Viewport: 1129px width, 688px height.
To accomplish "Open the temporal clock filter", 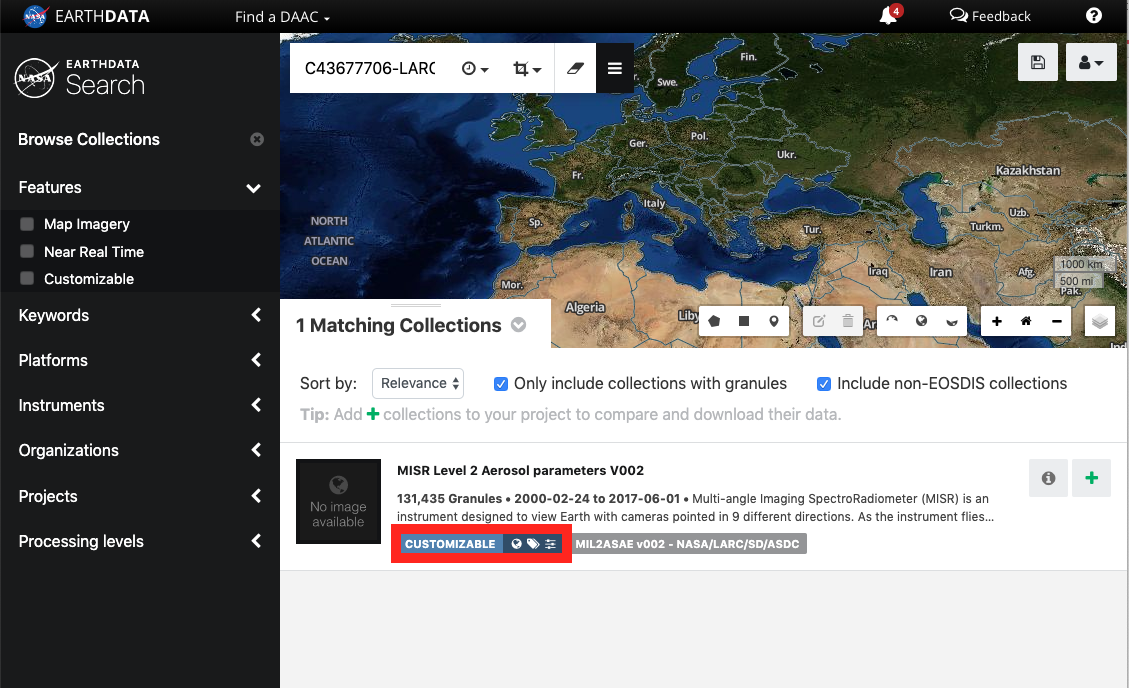I will (x=474, y=68).
